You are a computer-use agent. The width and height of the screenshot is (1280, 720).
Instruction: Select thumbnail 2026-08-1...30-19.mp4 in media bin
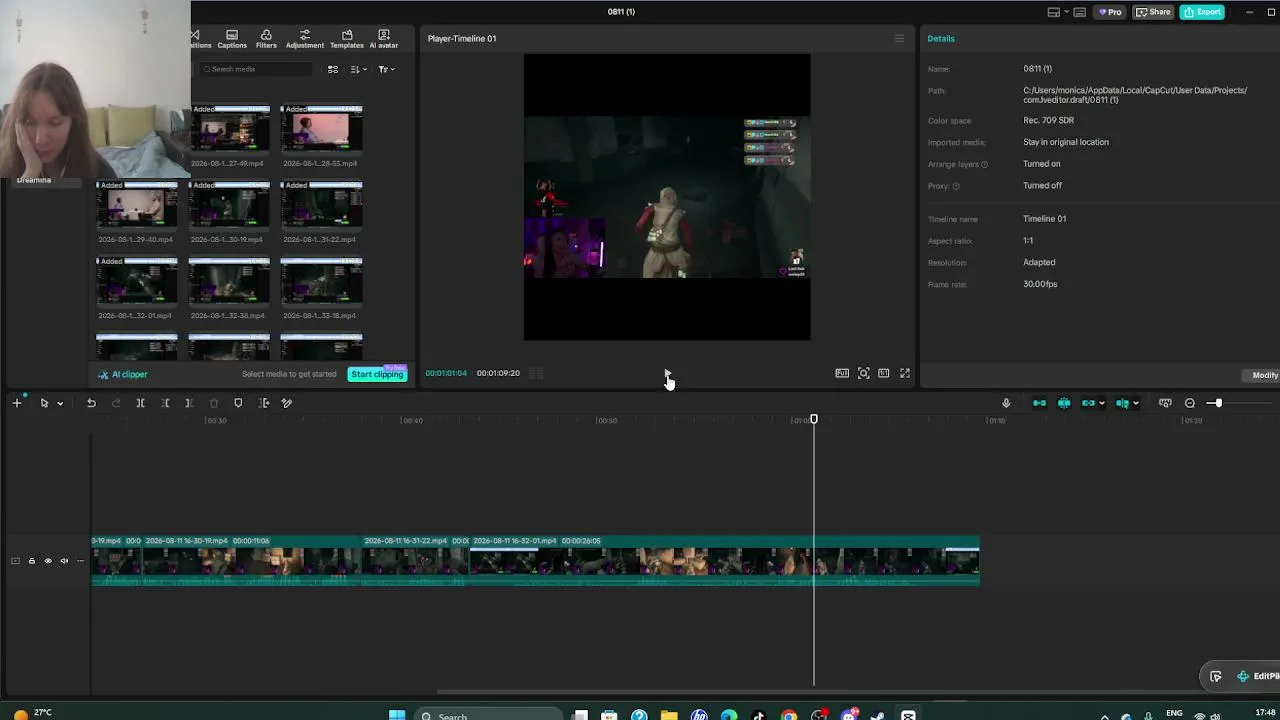[x=229, y=205]
